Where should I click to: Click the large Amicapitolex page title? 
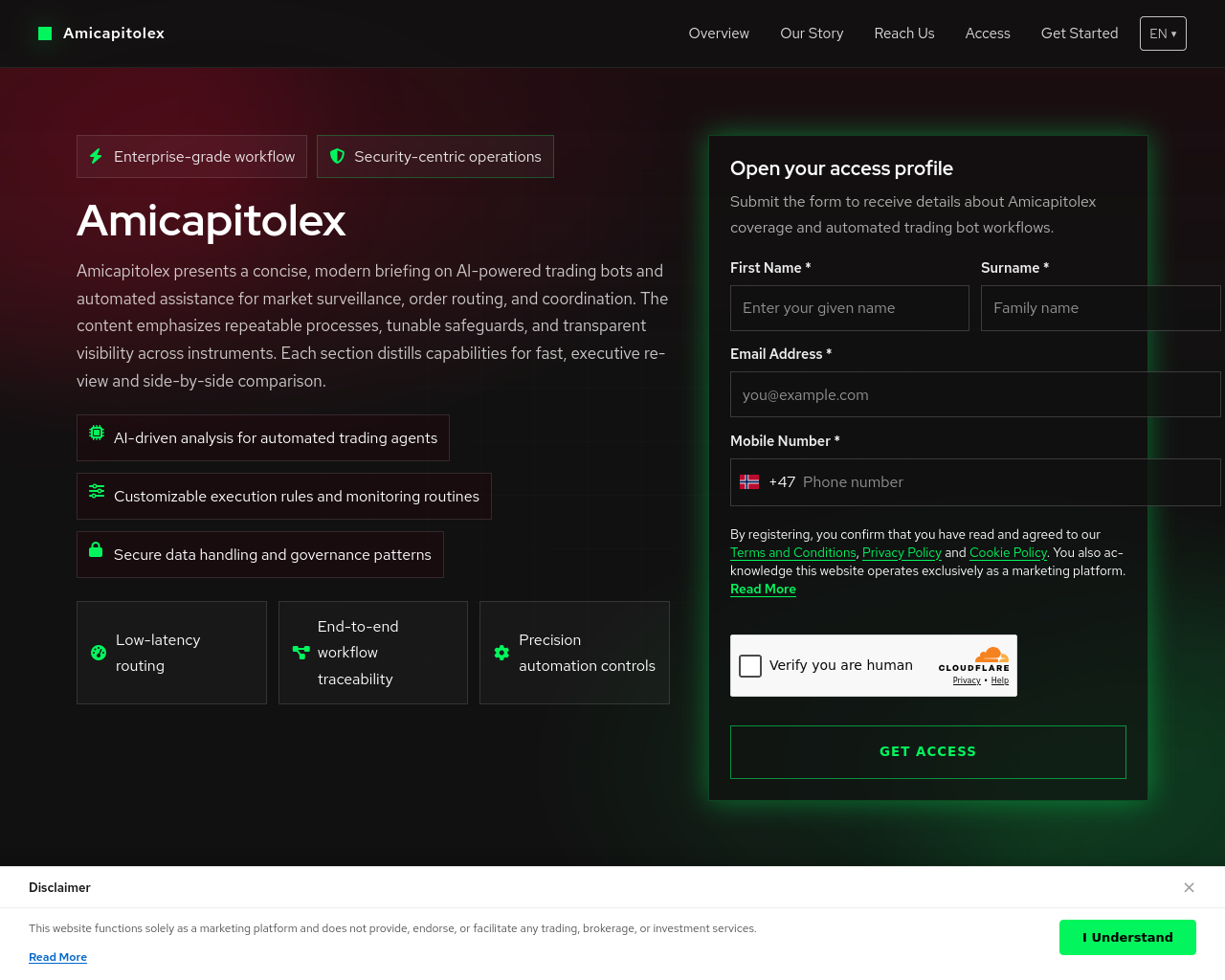click(x=211, y=220)
